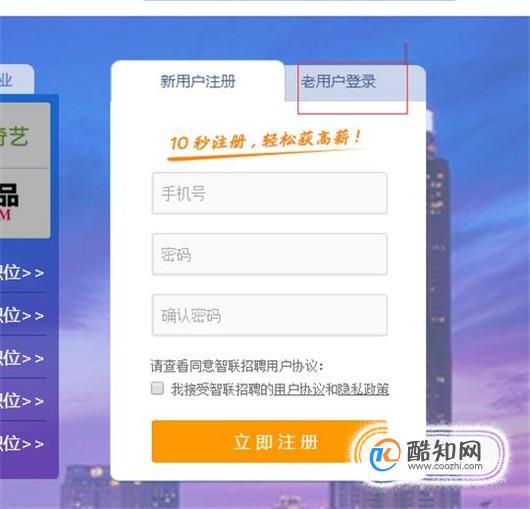Image resolution: width=530 pixels, height=509 pixels.
Task: Open the 用户协议 link
Action: 299,389
